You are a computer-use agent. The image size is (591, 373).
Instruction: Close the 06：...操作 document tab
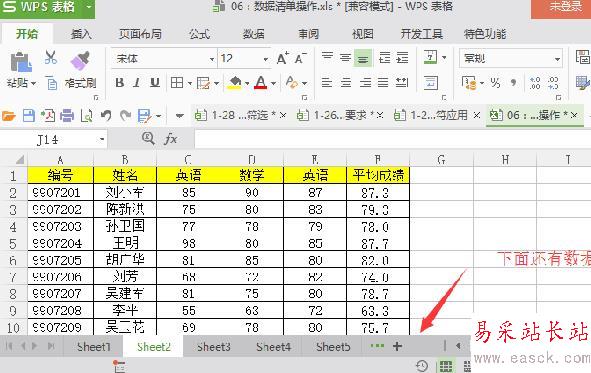pos(574,115)
